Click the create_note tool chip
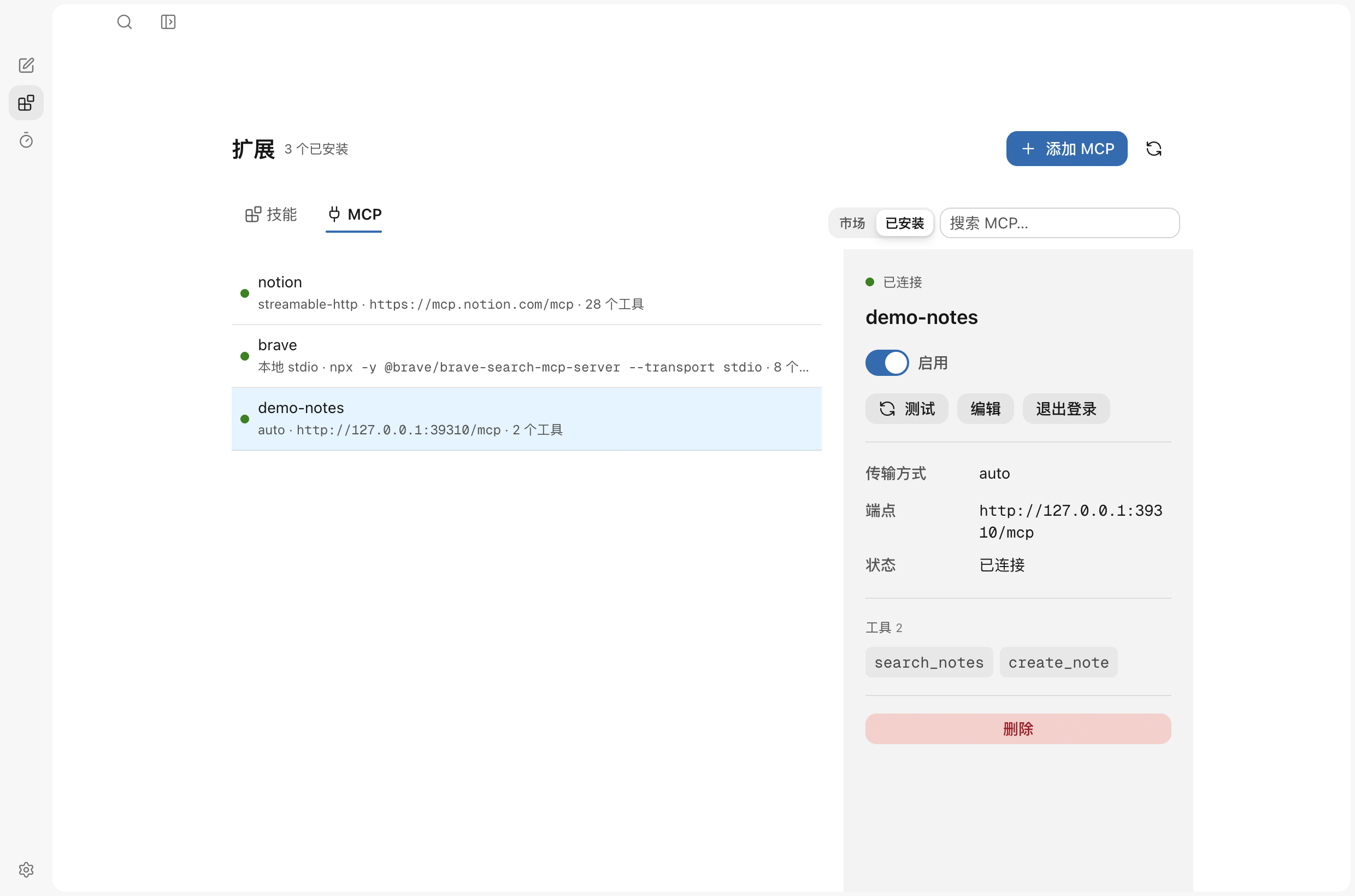Image resolution: width=1355 pixels, height=896 pixels. (x=1059, y=662)
